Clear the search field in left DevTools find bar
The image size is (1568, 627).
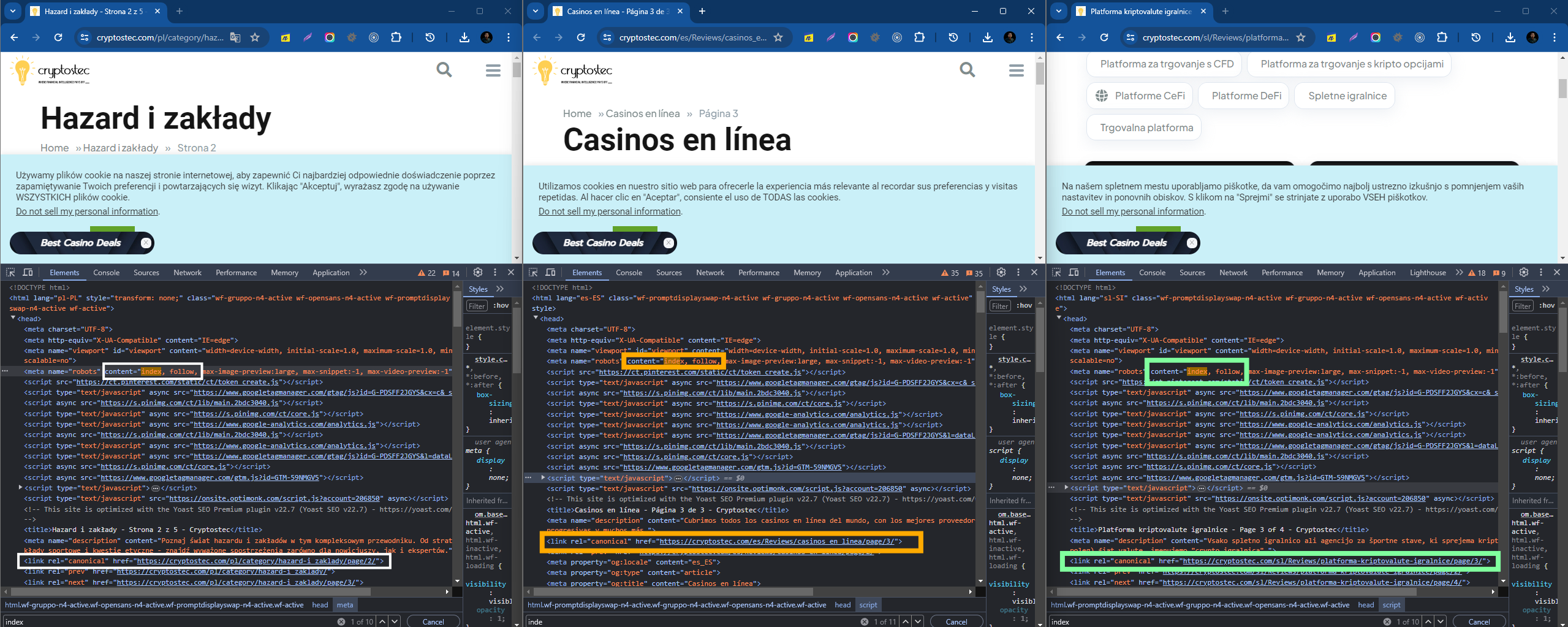click(341, 621)
